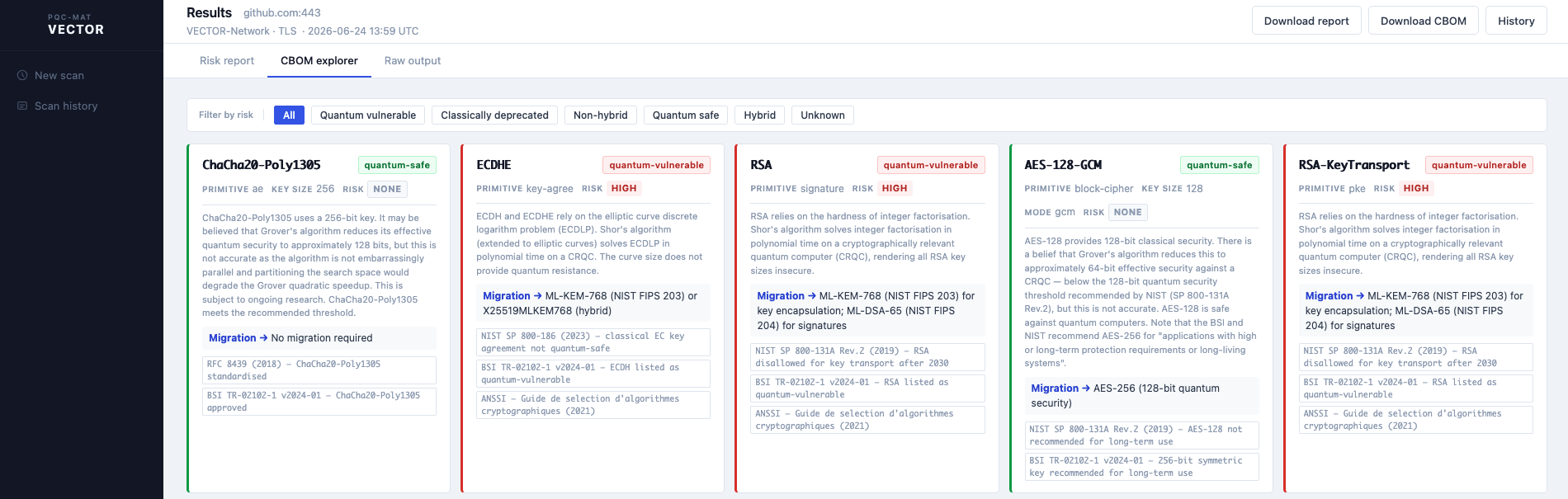
Task: Click BSI reference 'ECDH listed as quantum-vulnerable'
Action: [x=593, y=374]
